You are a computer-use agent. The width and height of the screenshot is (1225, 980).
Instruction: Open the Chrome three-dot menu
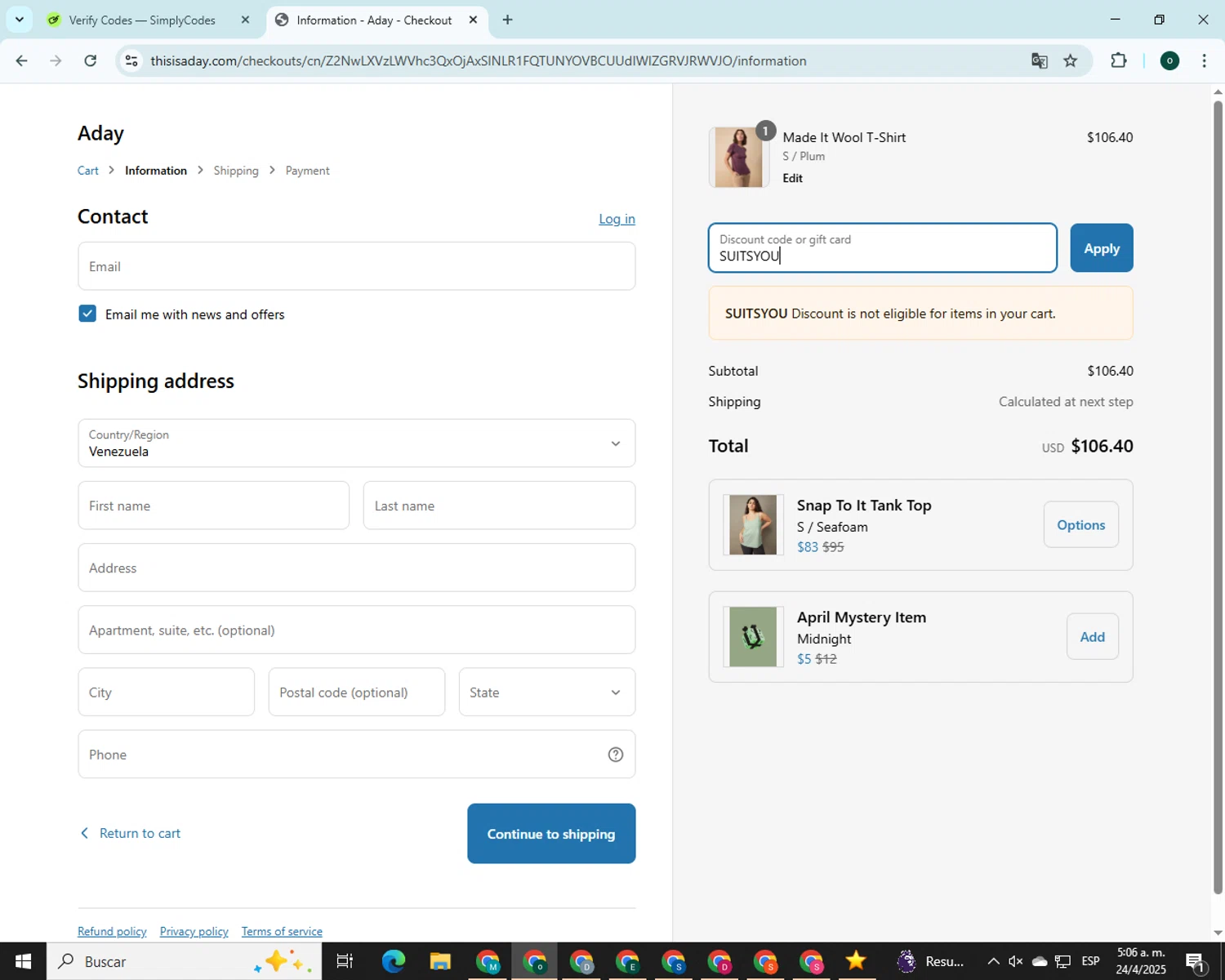[1204, 60]
